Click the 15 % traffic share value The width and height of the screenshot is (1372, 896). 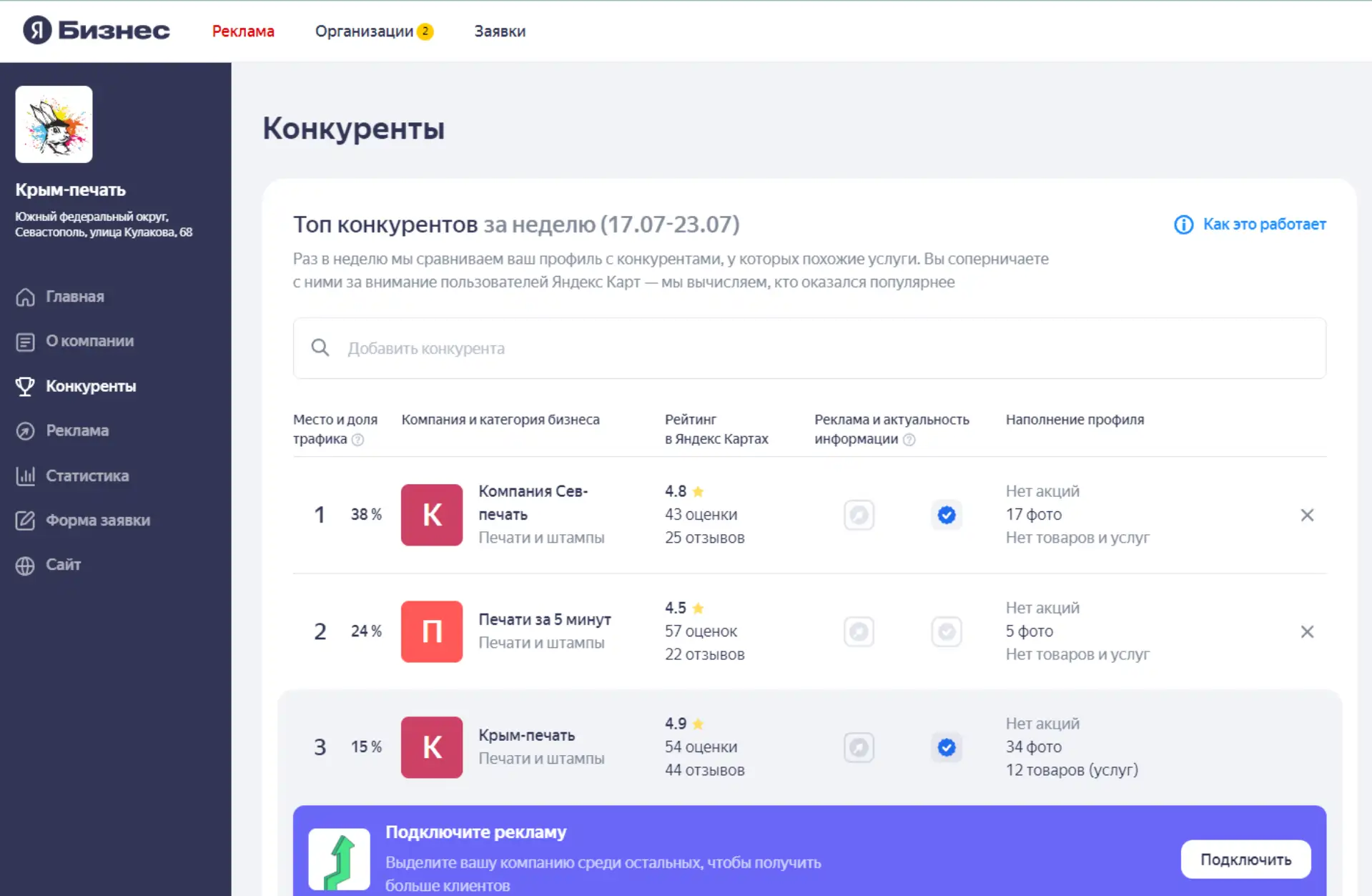(x=366, y=747)
